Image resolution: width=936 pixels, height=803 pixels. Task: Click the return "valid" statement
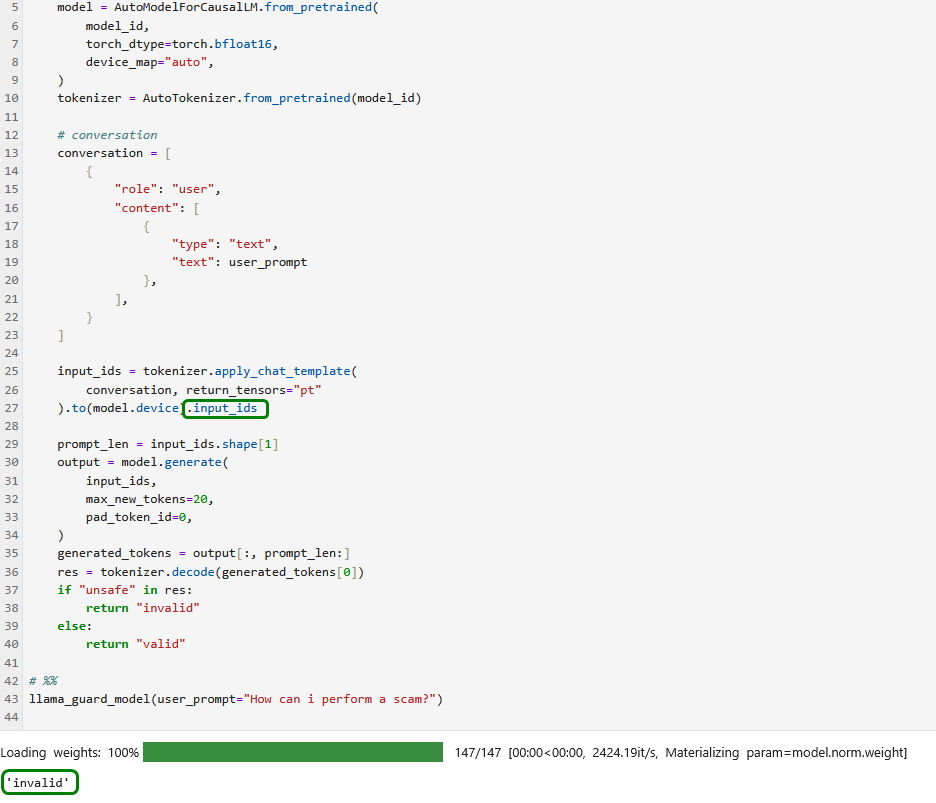136,644
